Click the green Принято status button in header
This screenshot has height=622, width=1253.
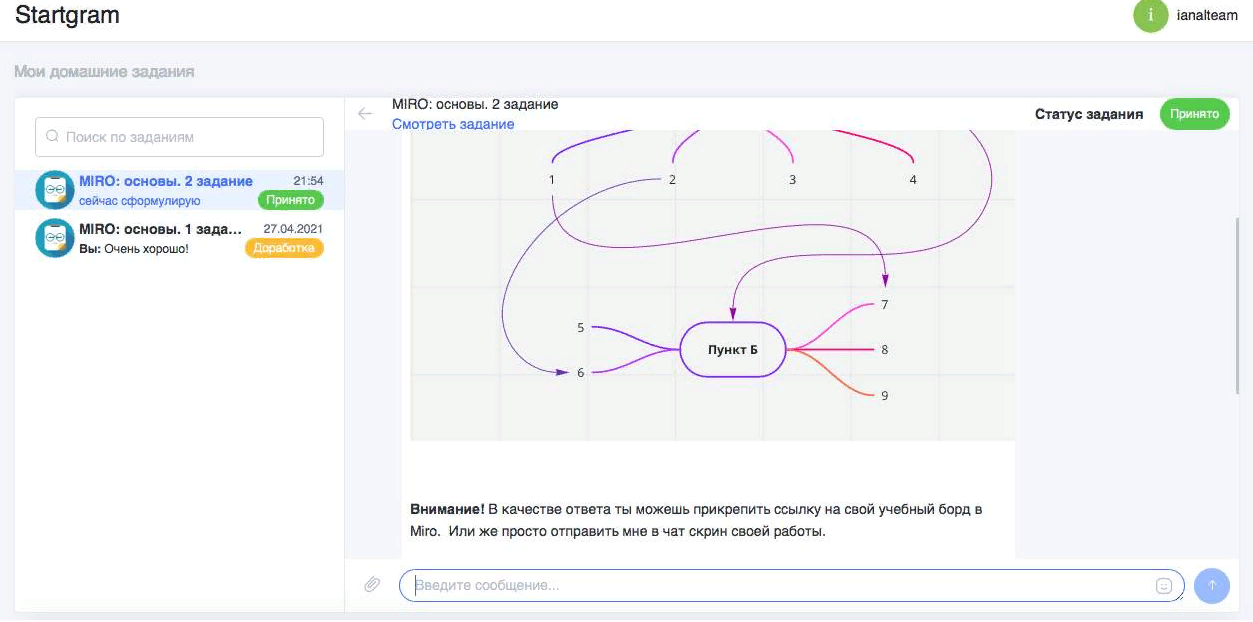point(1194,114)
